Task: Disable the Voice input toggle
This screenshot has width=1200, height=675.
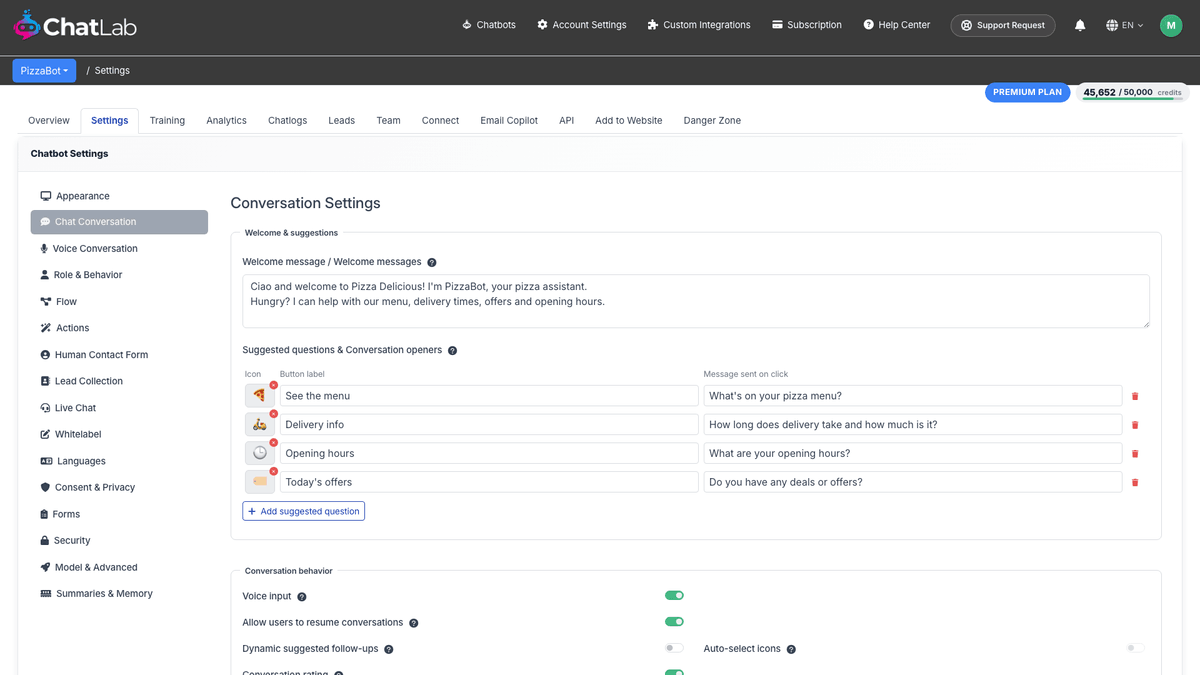Action: [x=675, y=595]
